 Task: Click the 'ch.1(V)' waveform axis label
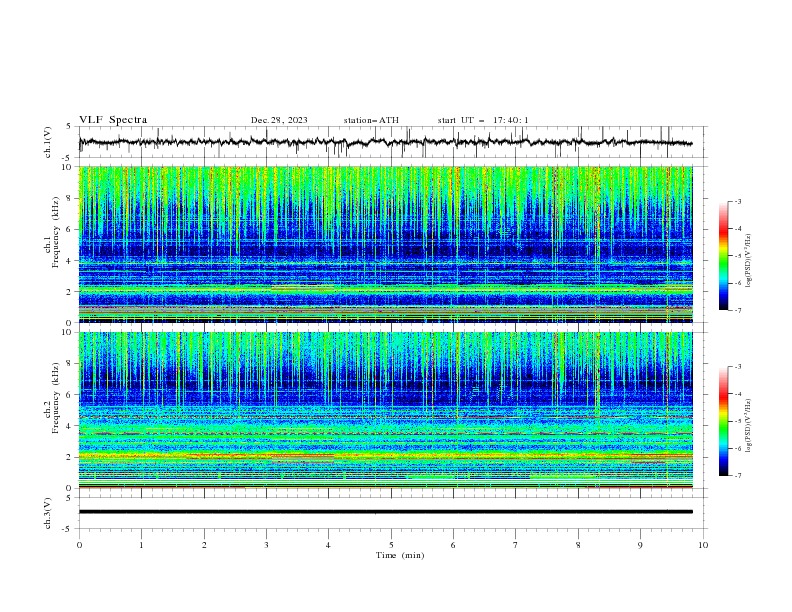tap(48, 142)
